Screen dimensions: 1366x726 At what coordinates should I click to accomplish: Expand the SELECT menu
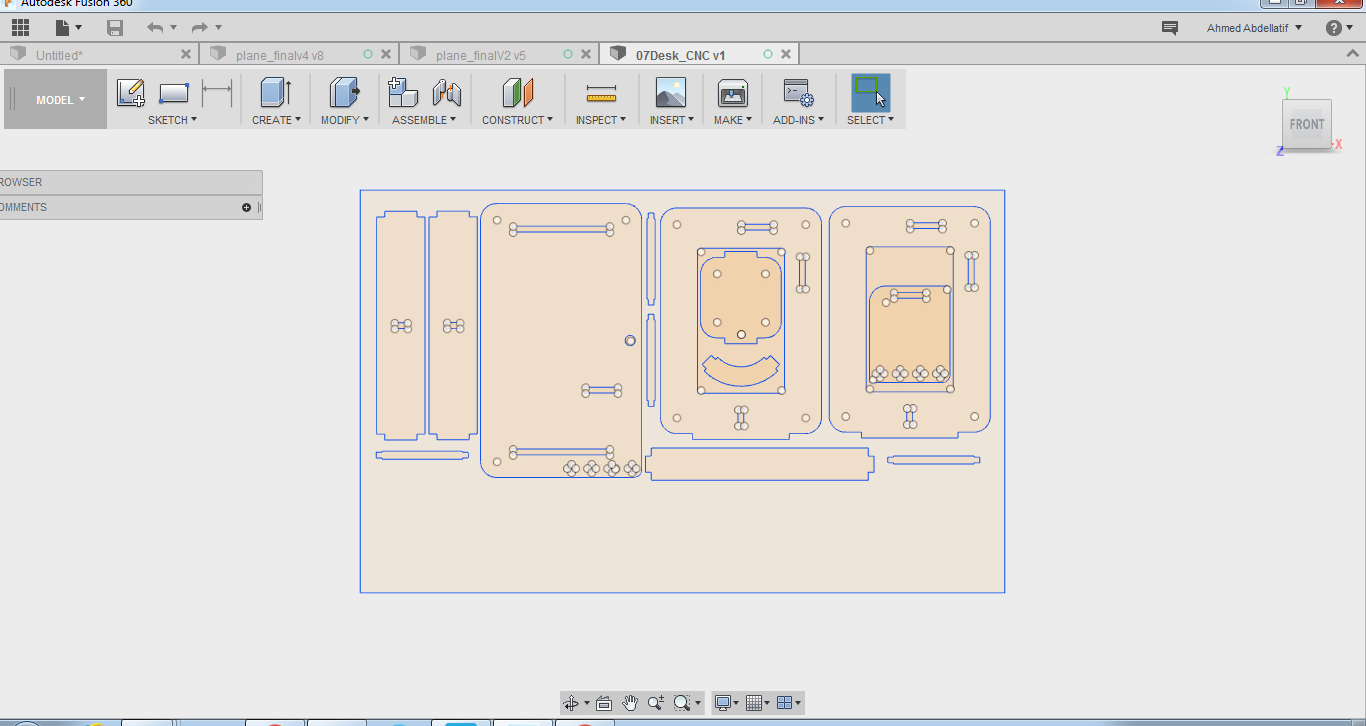tap(870, 120)
